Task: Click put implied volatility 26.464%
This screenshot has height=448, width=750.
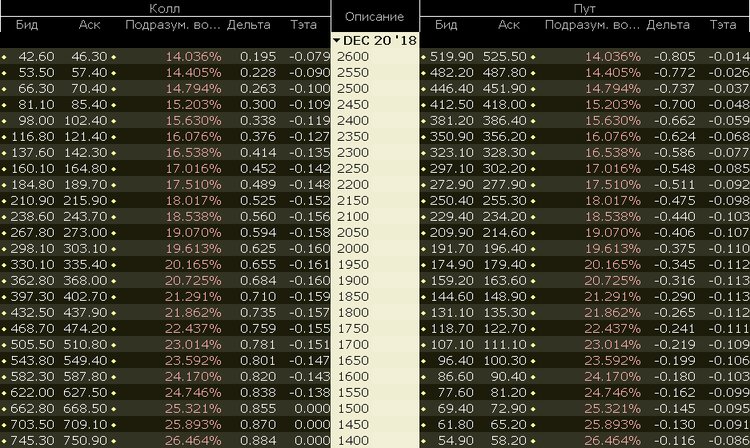Action: [612, 441]
